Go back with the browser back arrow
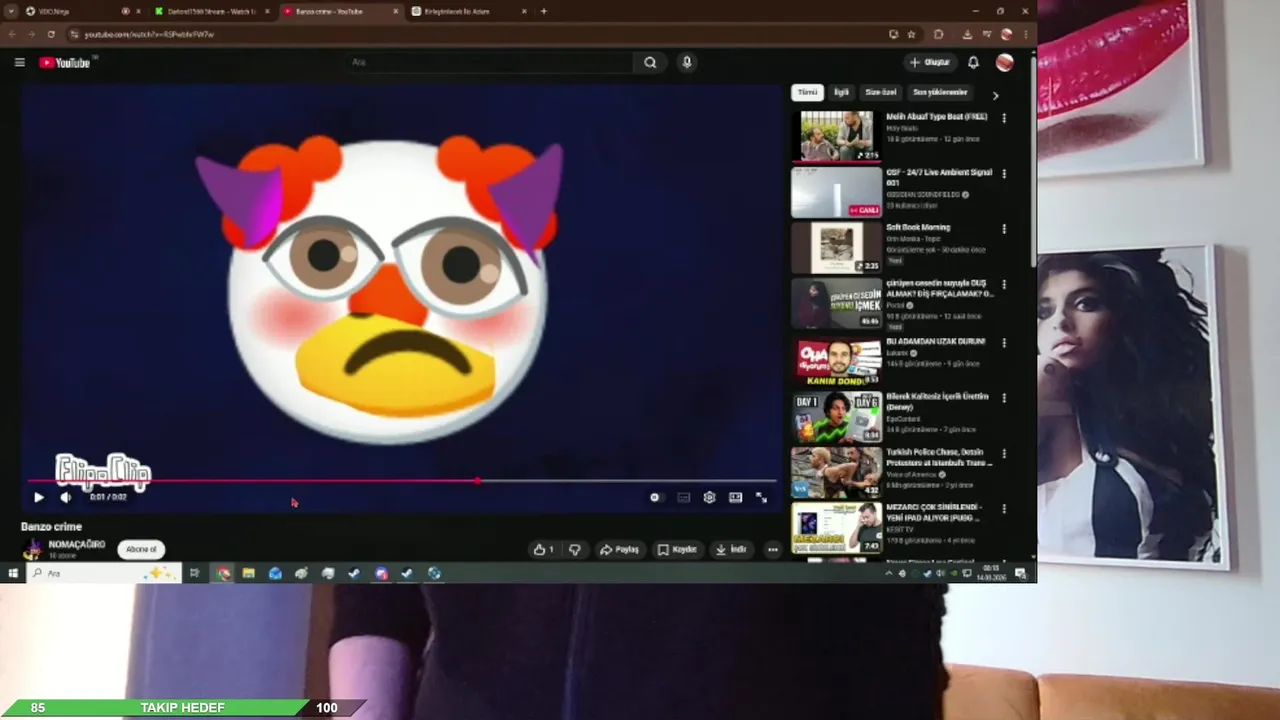The width and height of the screenshot is (1280, 720). pos(11,34)
